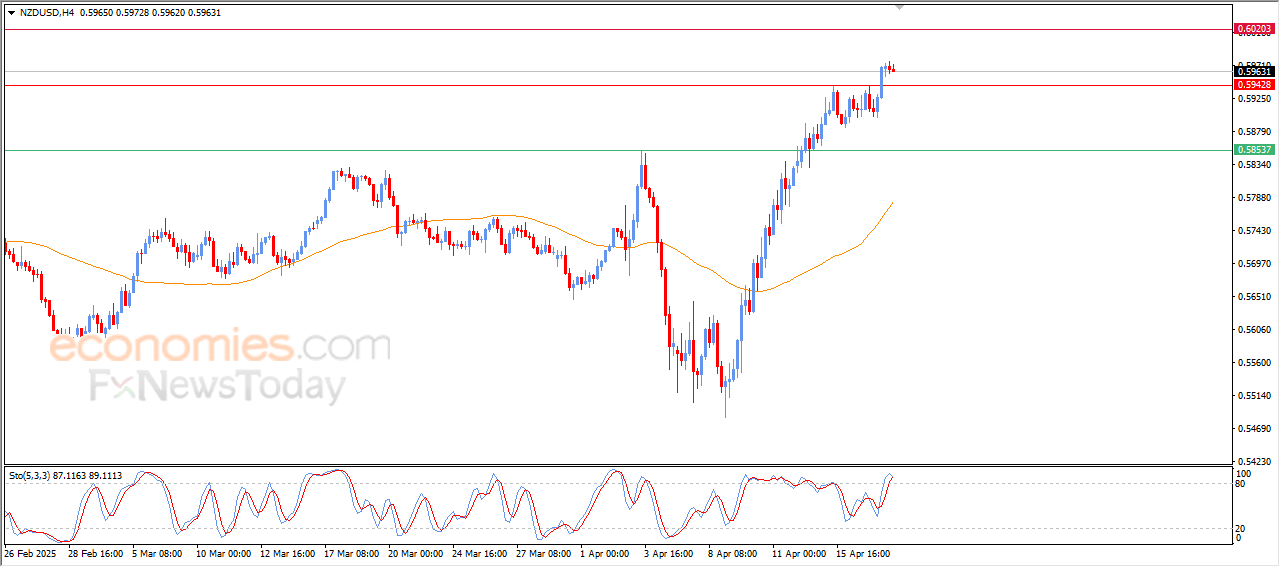Image resolution: width=1280 pixels, height=567 pixels.
Task: Click the 0.57430 price axis label
Action: (1254, 231)
